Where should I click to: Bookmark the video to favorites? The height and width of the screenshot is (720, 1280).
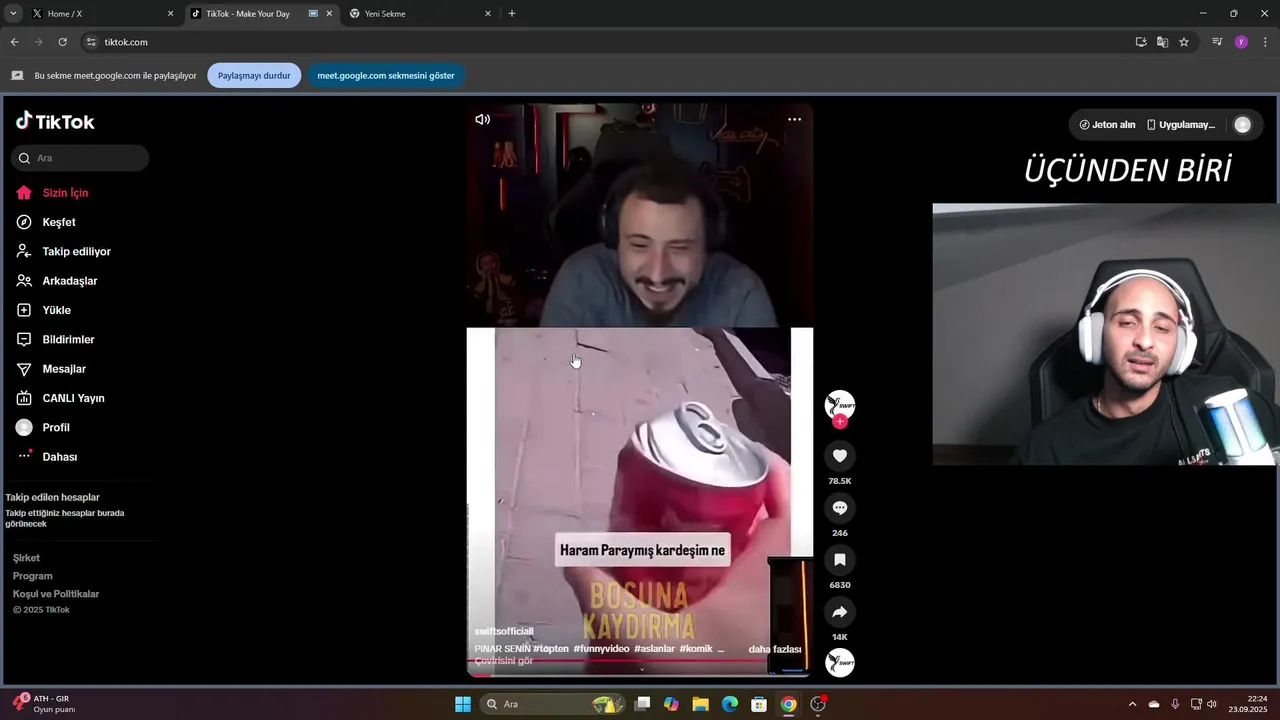(x=840, y=560)
